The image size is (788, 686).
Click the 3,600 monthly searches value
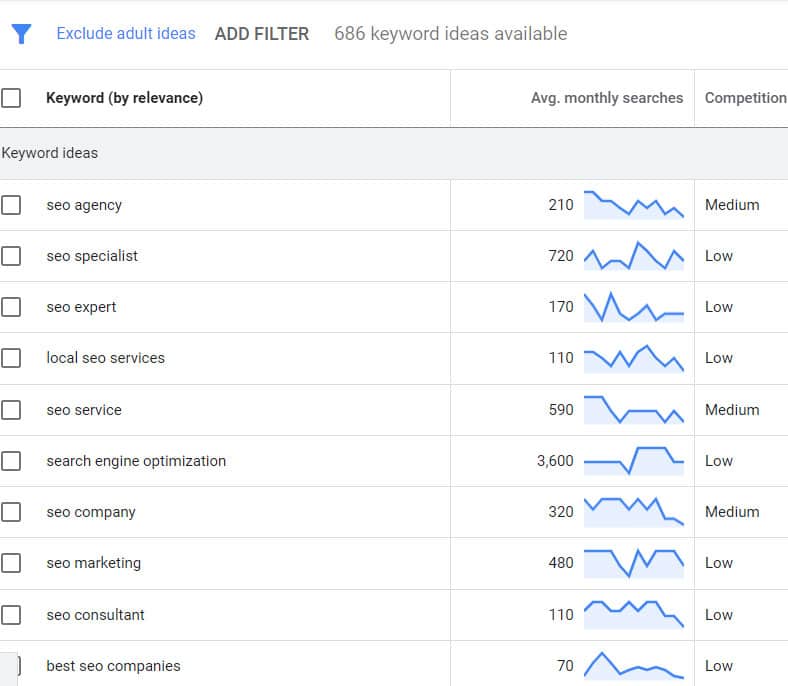pos(555,461)
